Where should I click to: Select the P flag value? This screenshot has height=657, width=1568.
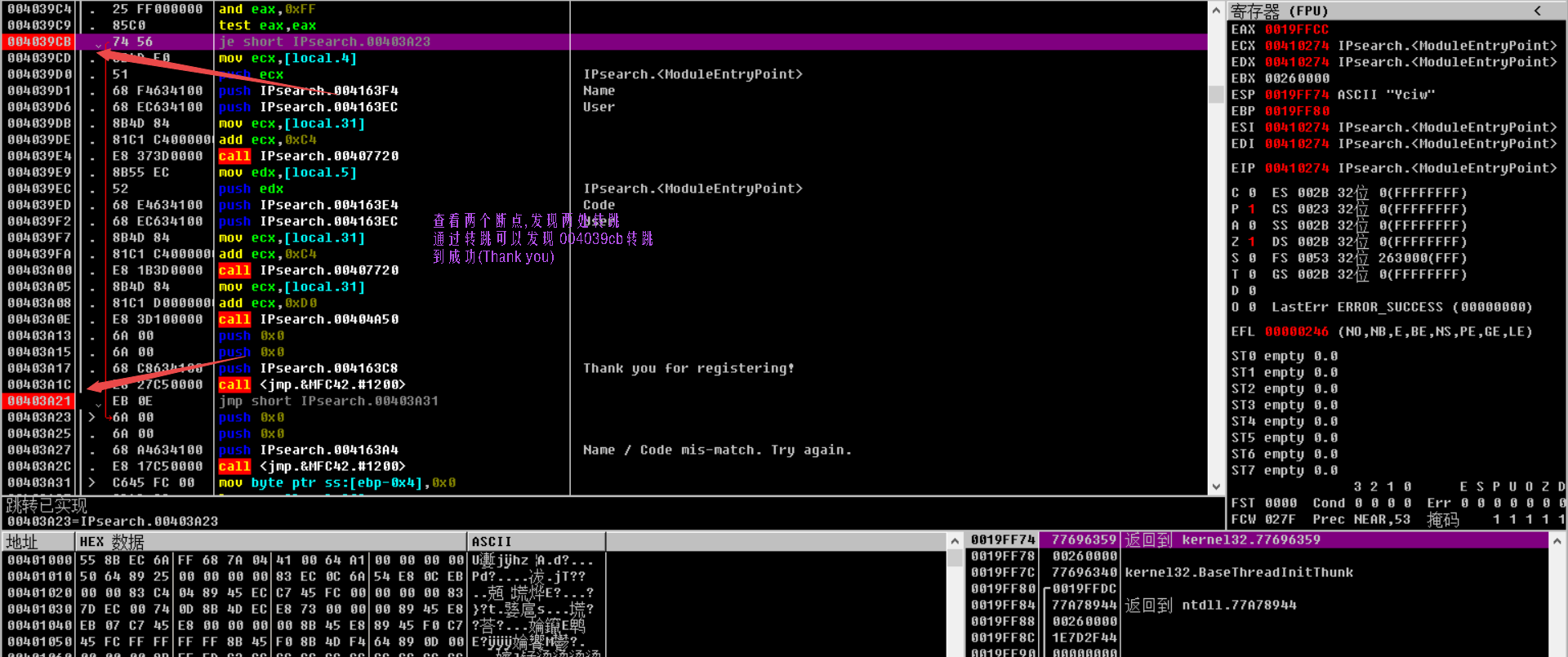[x=1252, y=209]
